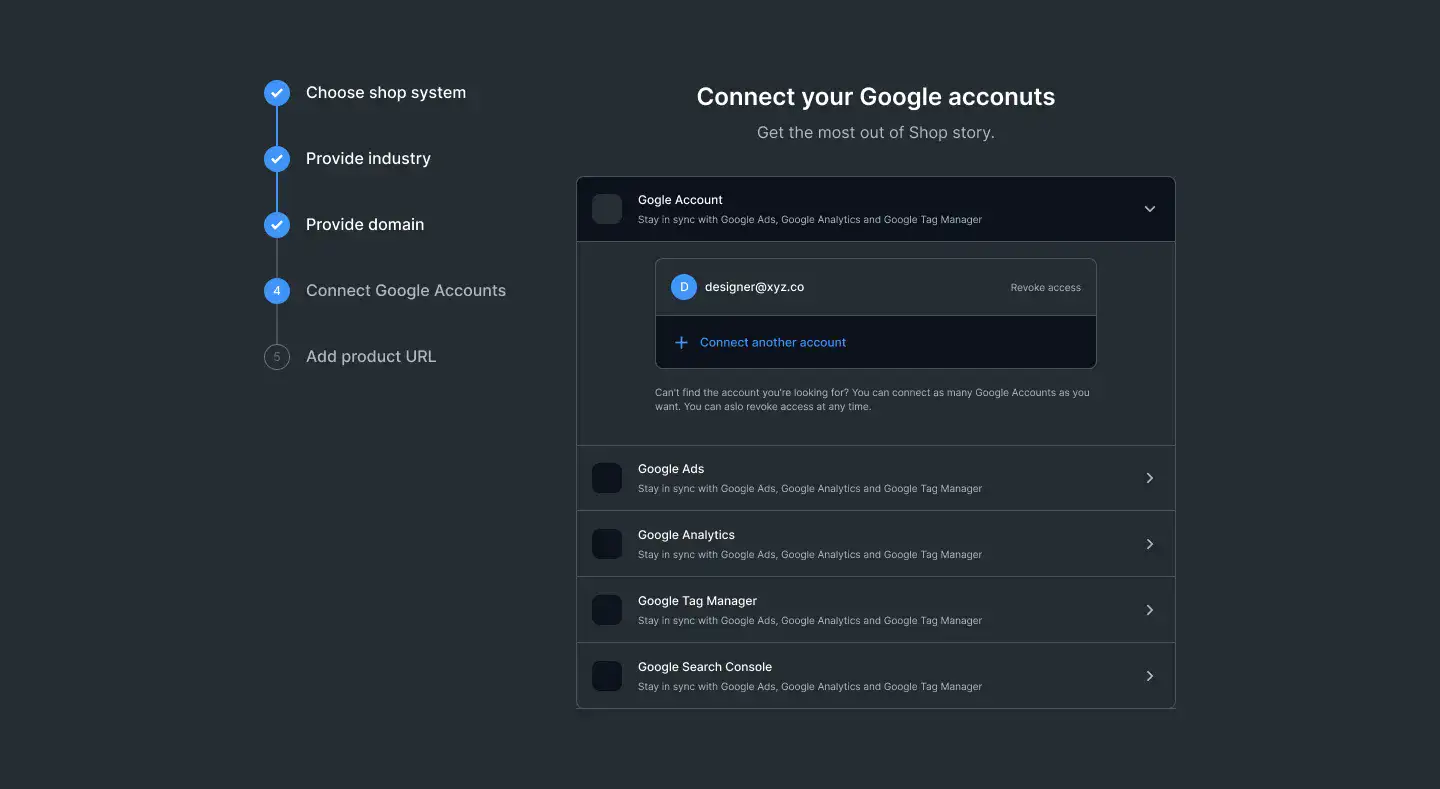Expand the Google Tag Manager row chevron
This screenshot has width=1440, height=789.
pos(1150,610)
